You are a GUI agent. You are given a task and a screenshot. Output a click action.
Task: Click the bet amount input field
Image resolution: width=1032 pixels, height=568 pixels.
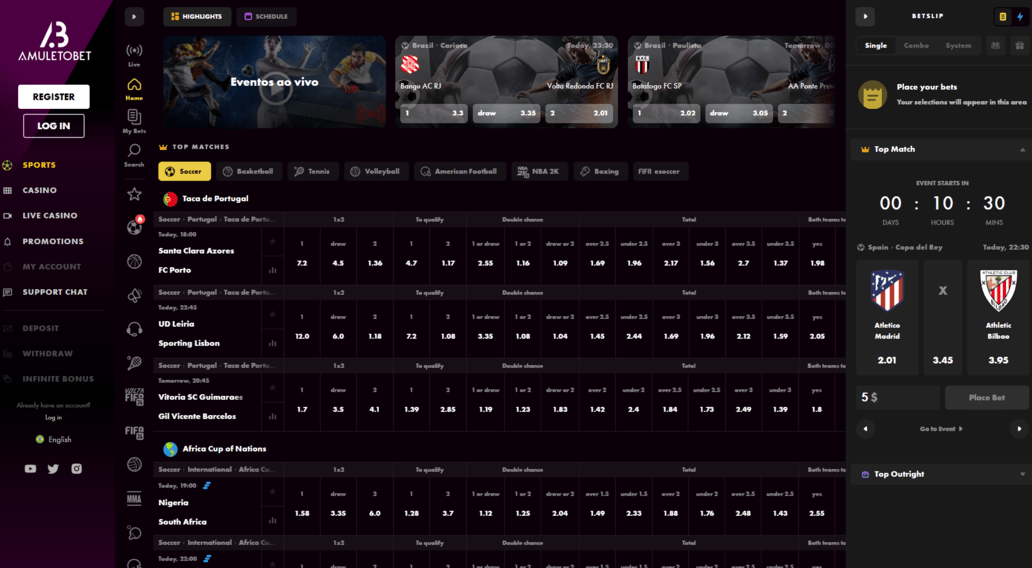click(x=898, y=398)
